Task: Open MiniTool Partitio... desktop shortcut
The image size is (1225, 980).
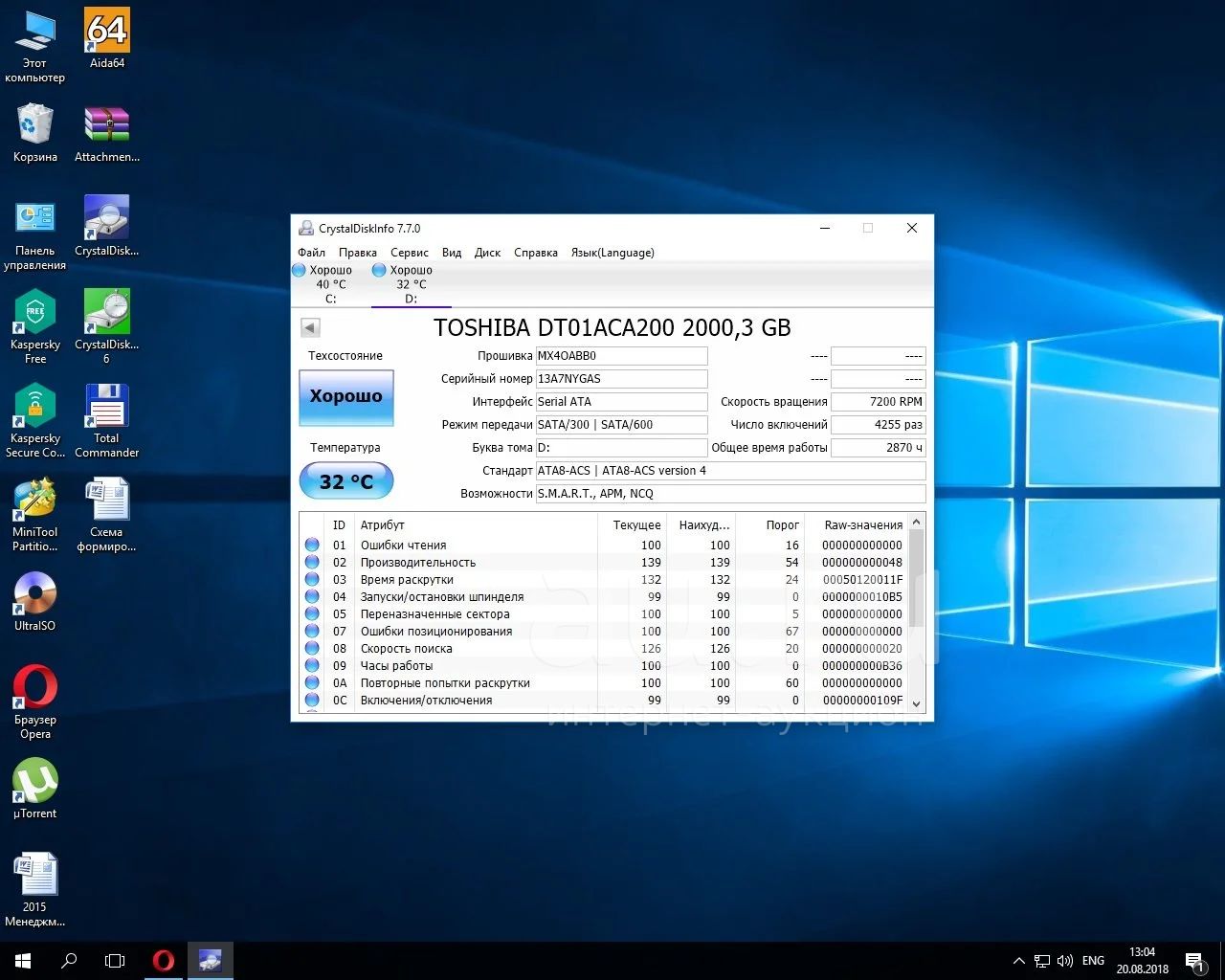Action: 35,515
